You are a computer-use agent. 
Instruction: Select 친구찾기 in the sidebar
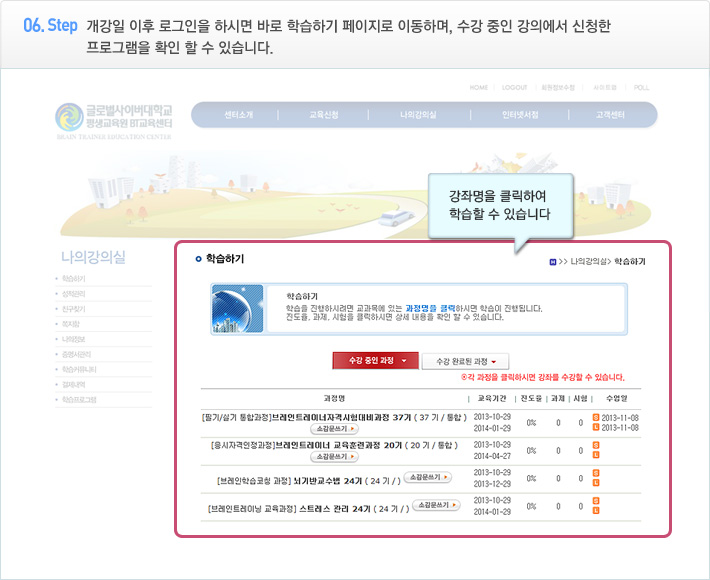click(x=73, y=309)
